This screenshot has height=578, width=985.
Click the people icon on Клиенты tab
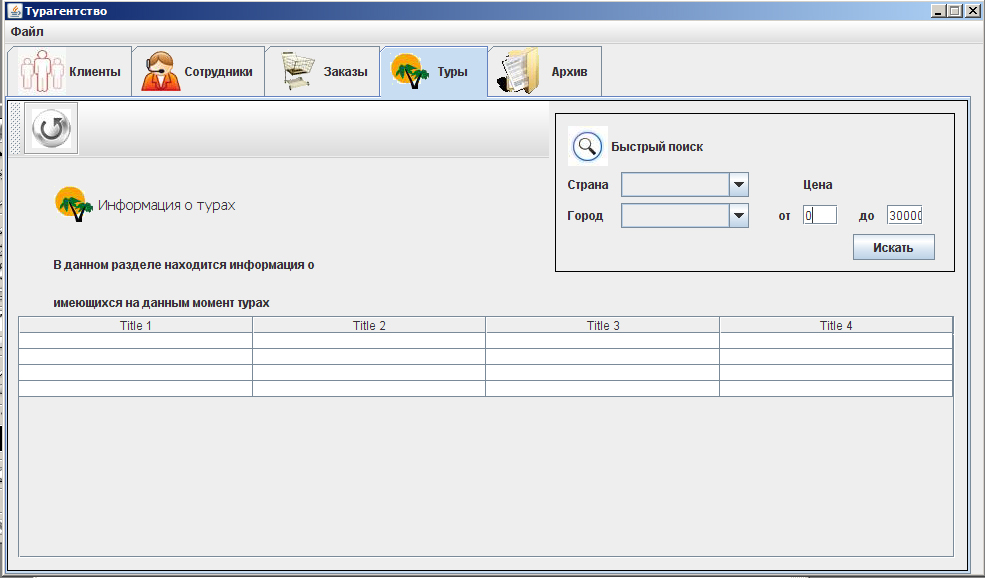click(x=41, y=72)
